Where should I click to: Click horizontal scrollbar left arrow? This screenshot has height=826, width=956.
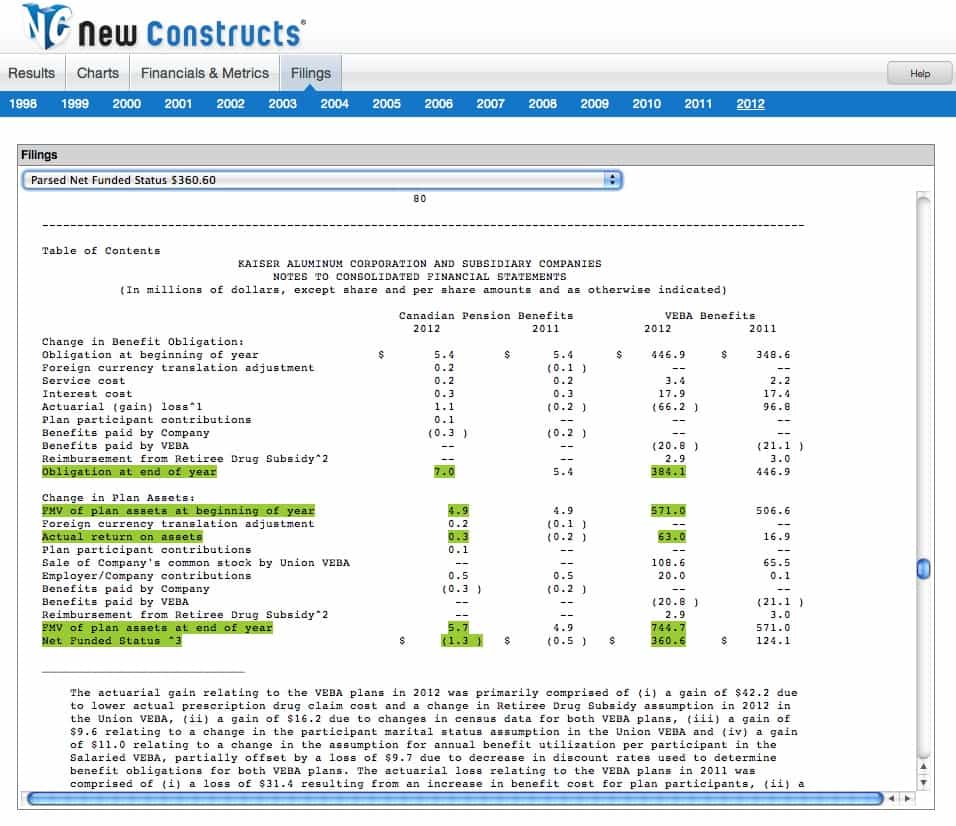coord(891,799)
